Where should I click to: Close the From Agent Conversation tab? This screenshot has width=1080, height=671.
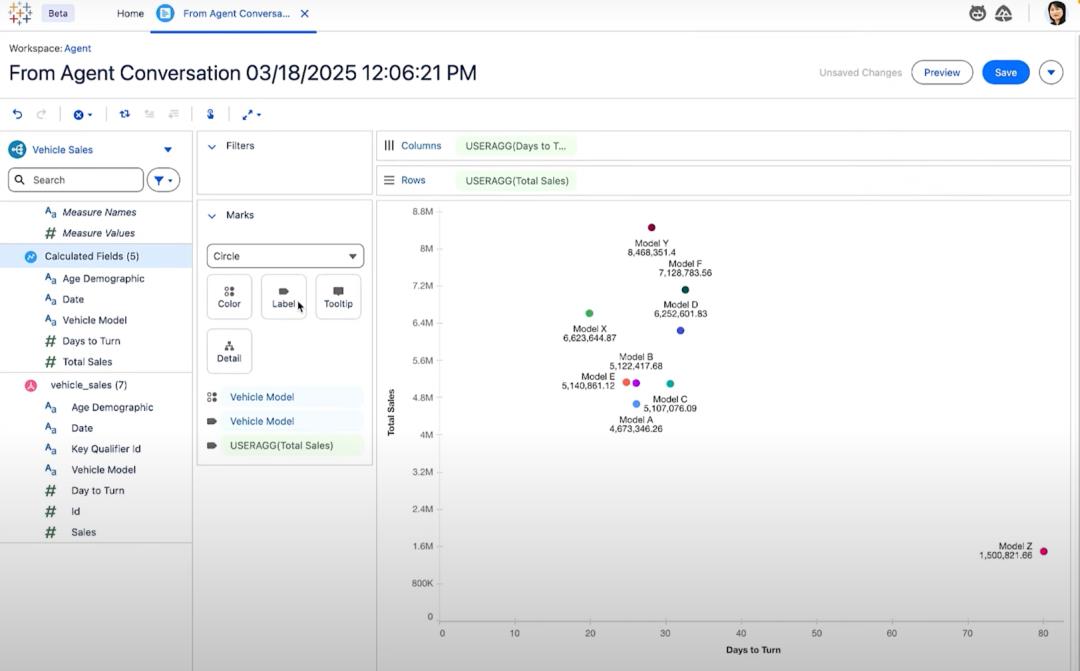click(305, 14)
